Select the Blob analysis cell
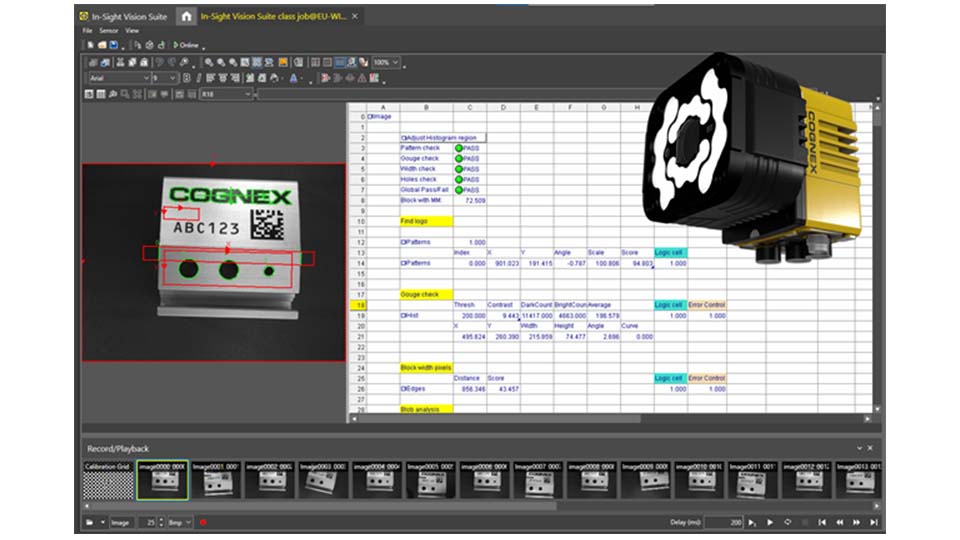Viewport: 960px width, 540px height. coord(426,409)
